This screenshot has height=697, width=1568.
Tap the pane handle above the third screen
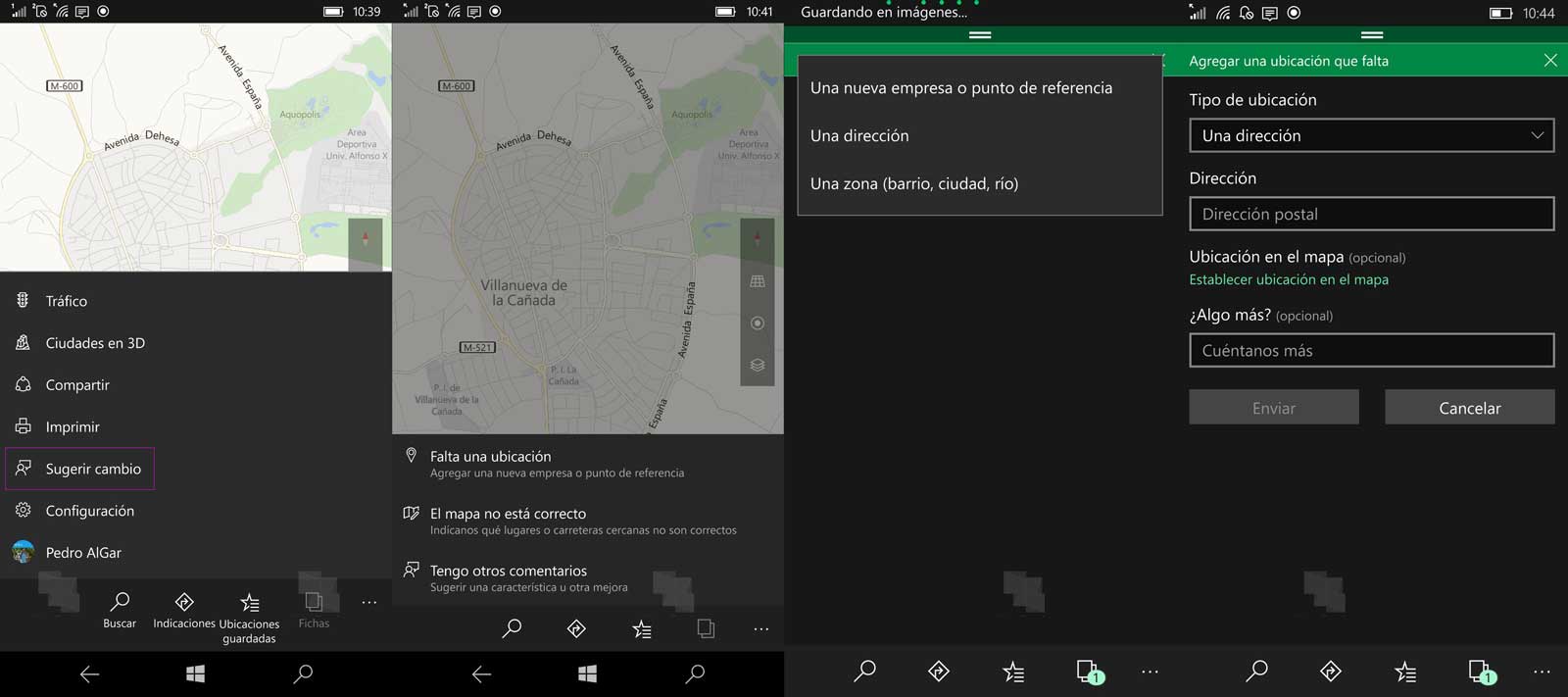pos(980,34)
